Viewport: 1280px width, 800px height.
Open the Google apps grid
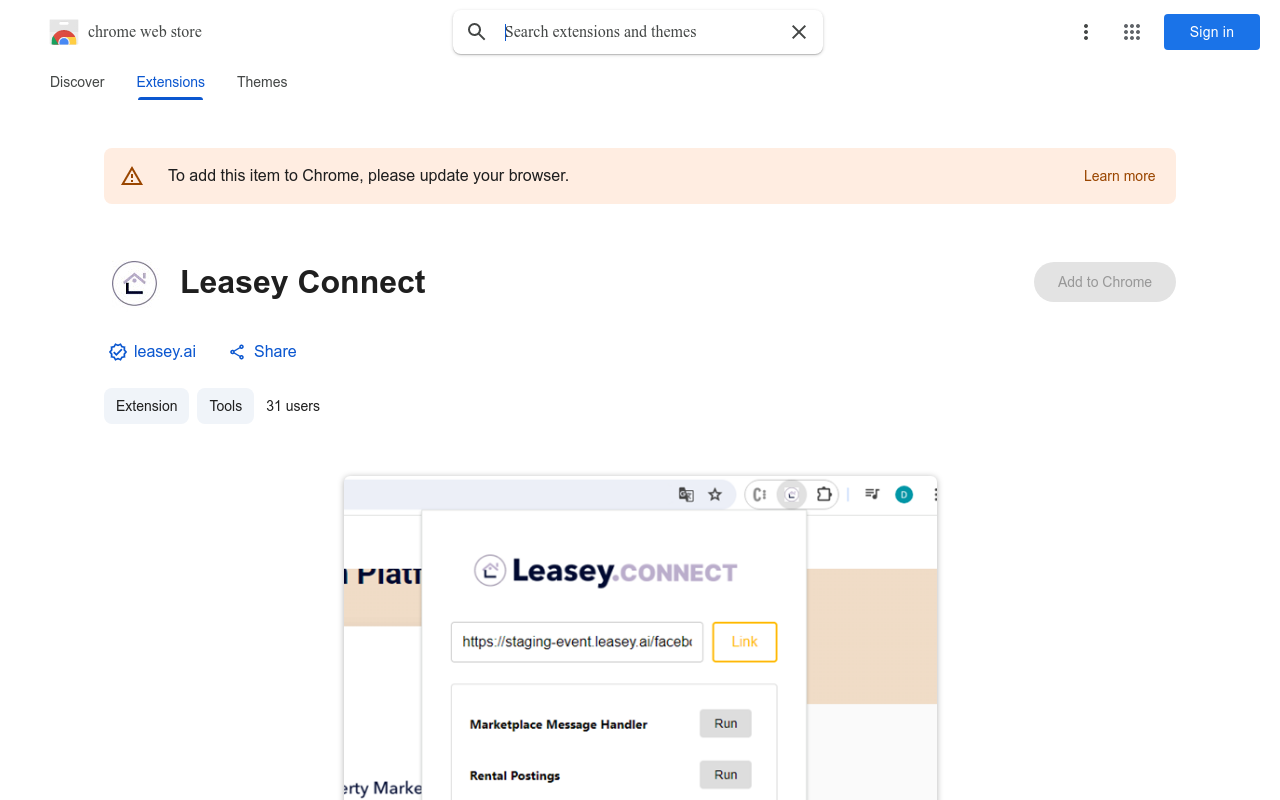coord(1132,32)
